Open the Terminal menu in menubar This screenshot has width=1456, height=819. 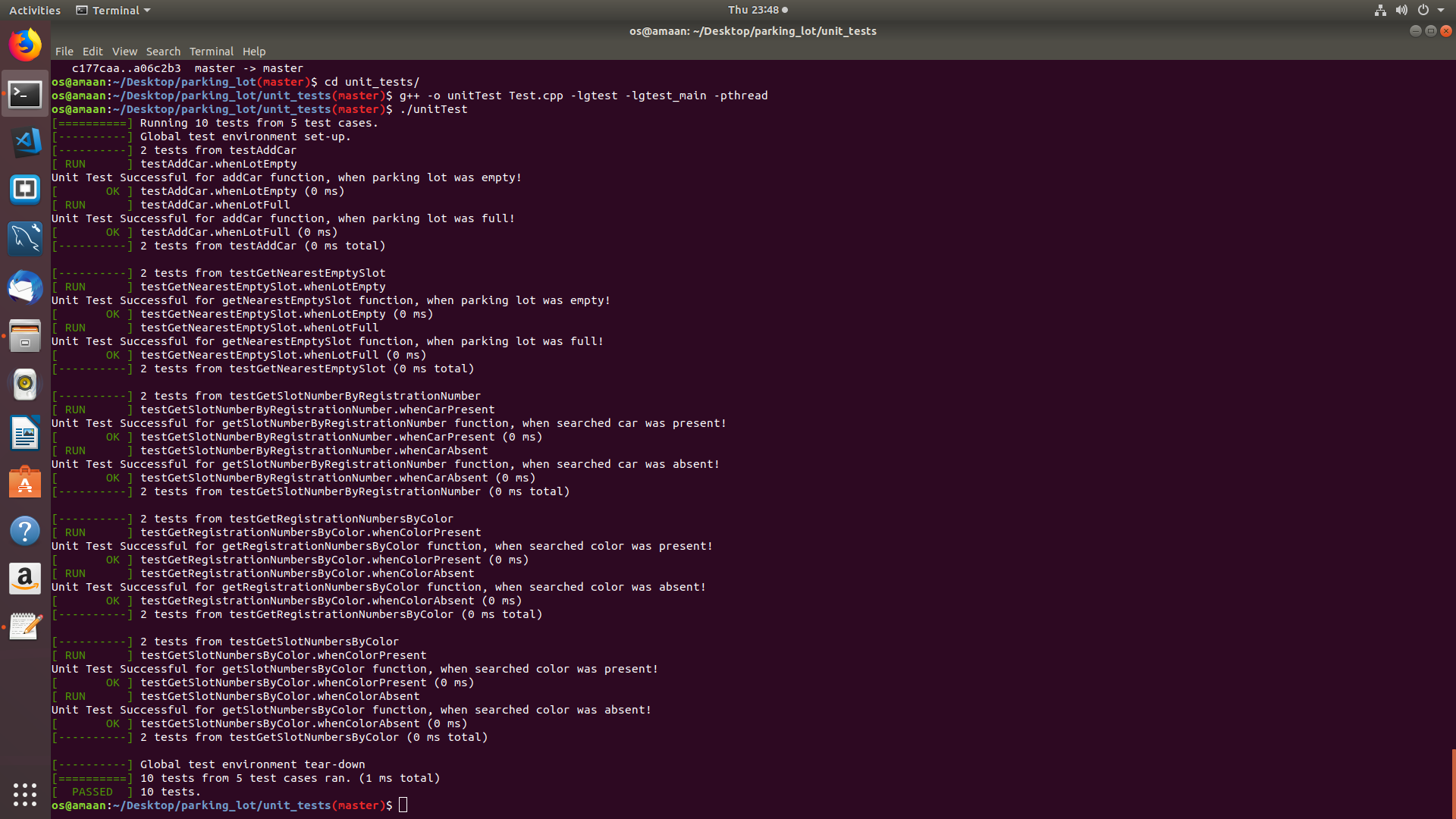pos(211,52)
